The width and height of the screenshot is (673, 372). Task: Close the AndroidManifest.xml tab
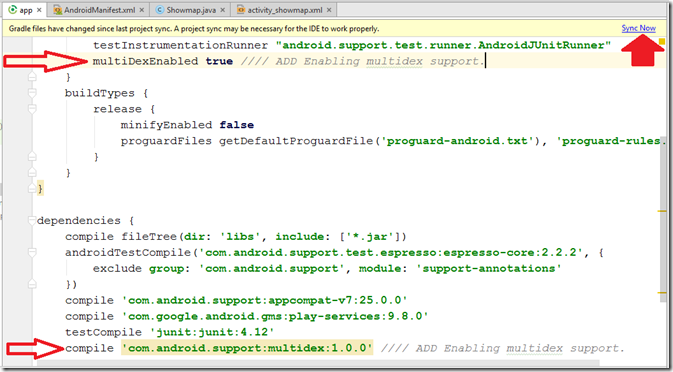[142, 10]
